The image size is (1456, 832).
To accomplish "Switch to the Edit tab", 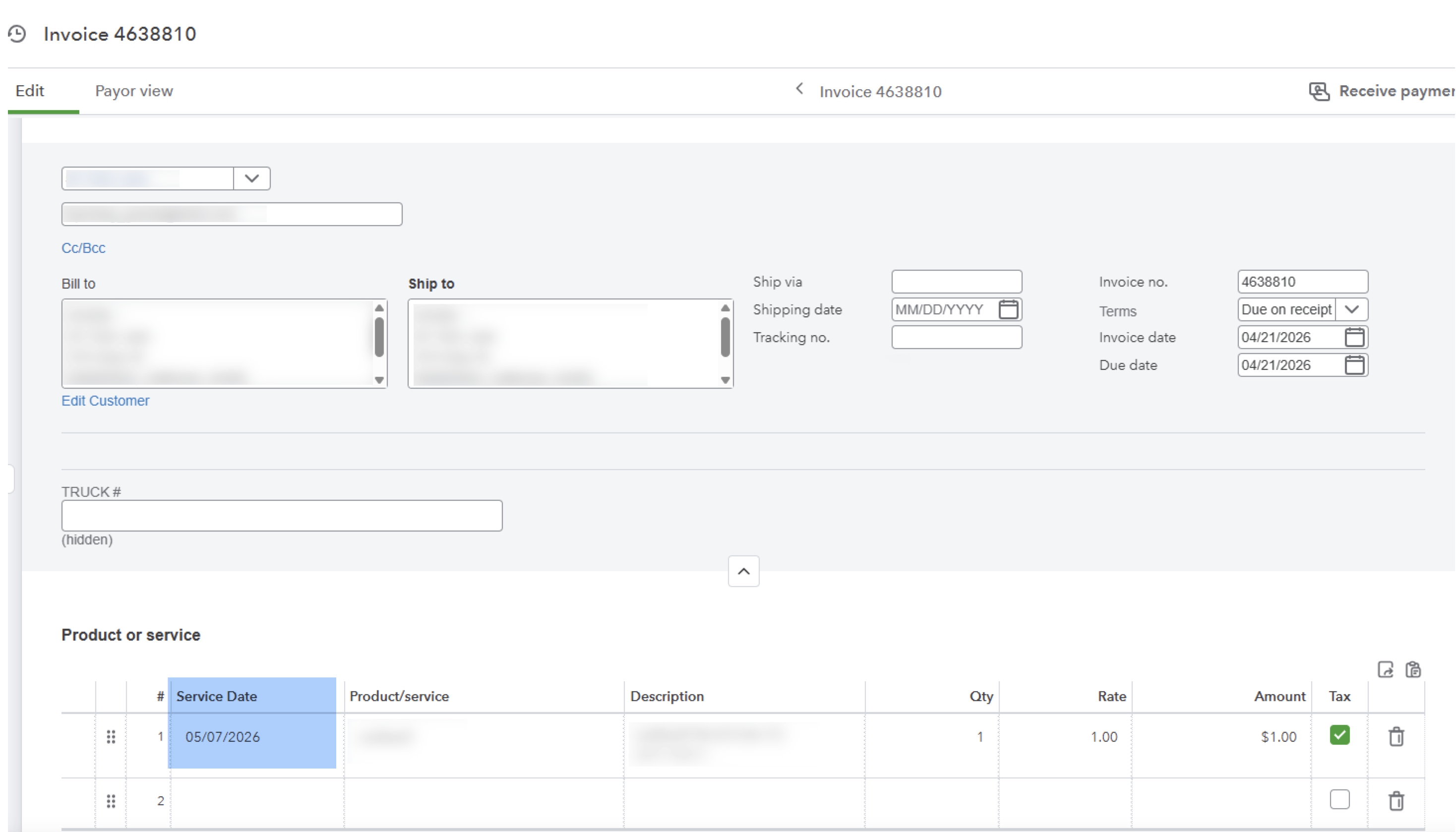I will coord(30,91).
